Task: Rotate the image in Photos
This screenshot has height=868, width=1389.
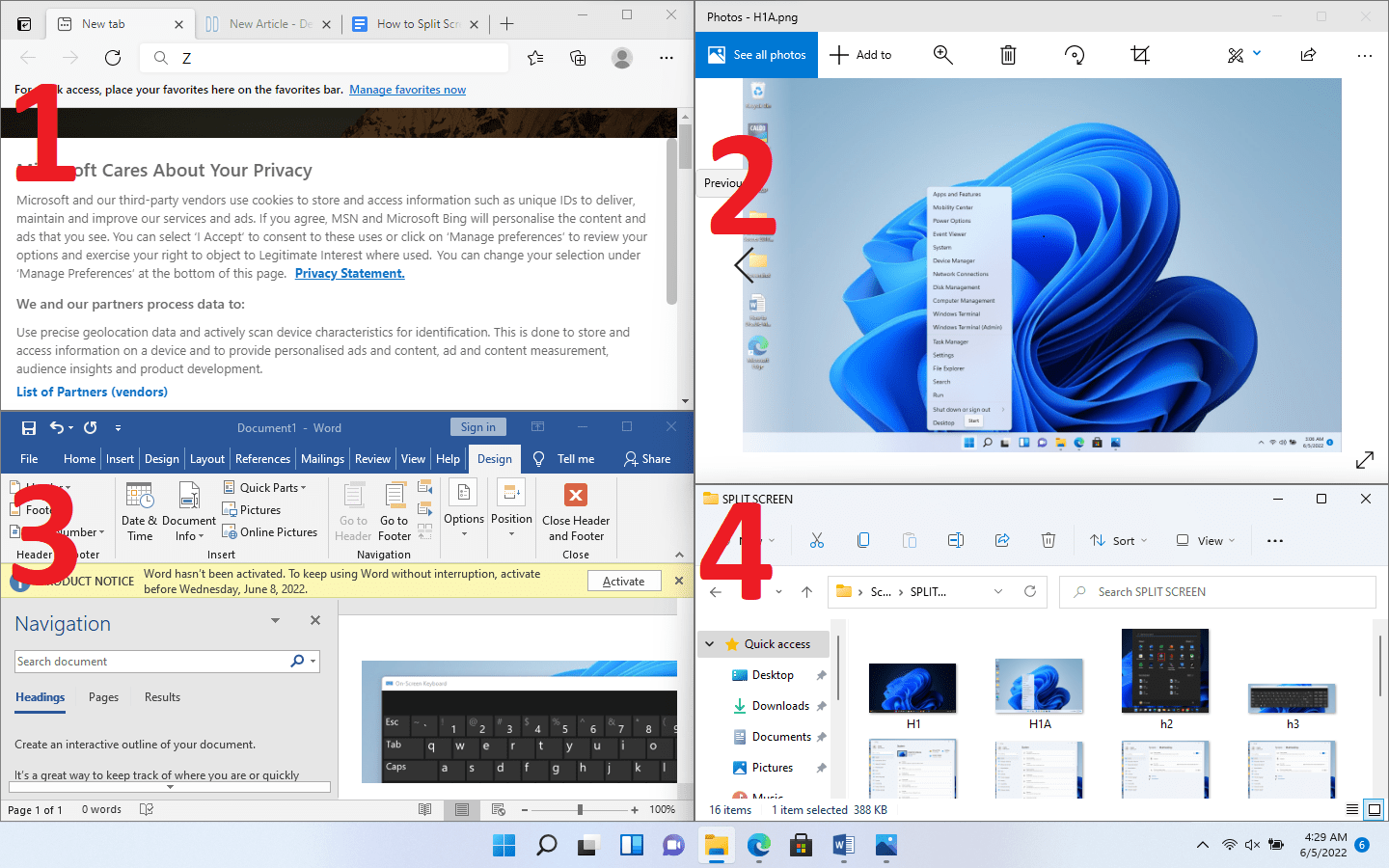Action: [1075, 55]
